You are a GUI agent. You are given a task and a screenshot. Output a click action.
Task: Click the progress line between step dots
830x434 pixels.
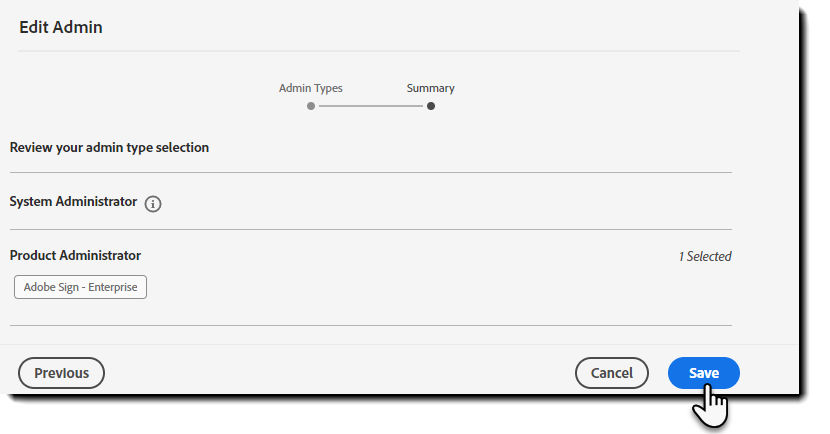click(x=371, y=106)
